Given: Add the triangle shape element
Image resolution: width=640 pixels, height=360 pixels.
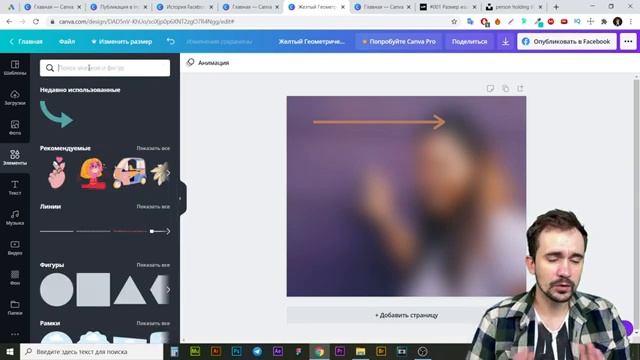Looking at the screenshot, I should [130, 291].
